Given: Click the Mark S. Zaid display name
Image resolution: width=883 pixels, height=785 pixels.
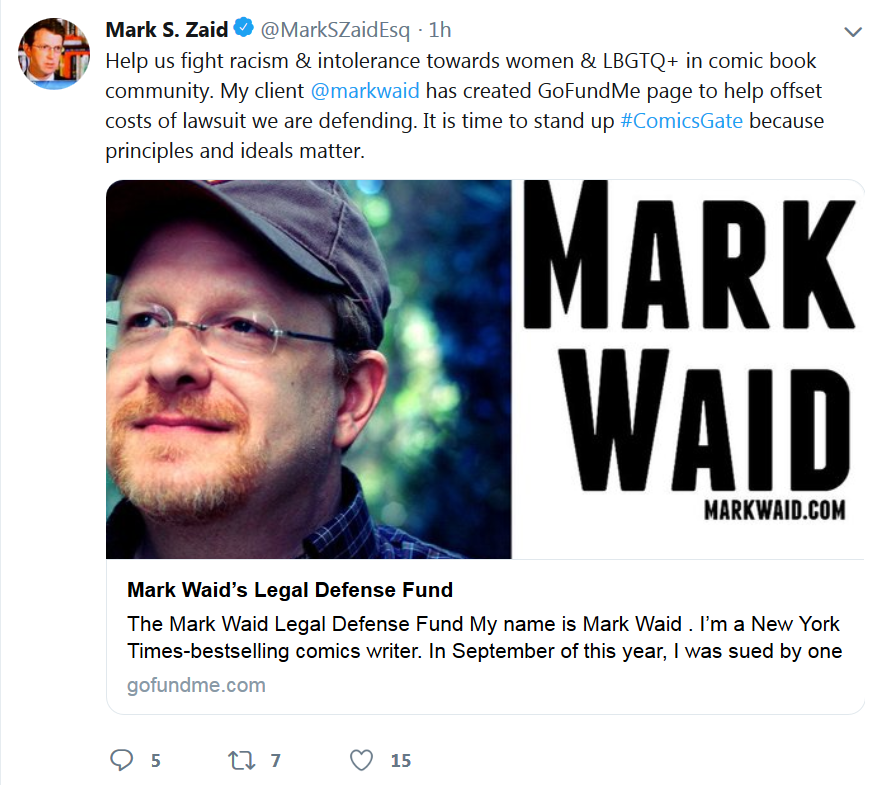Looking at the screenshot, I should point(167,29).
